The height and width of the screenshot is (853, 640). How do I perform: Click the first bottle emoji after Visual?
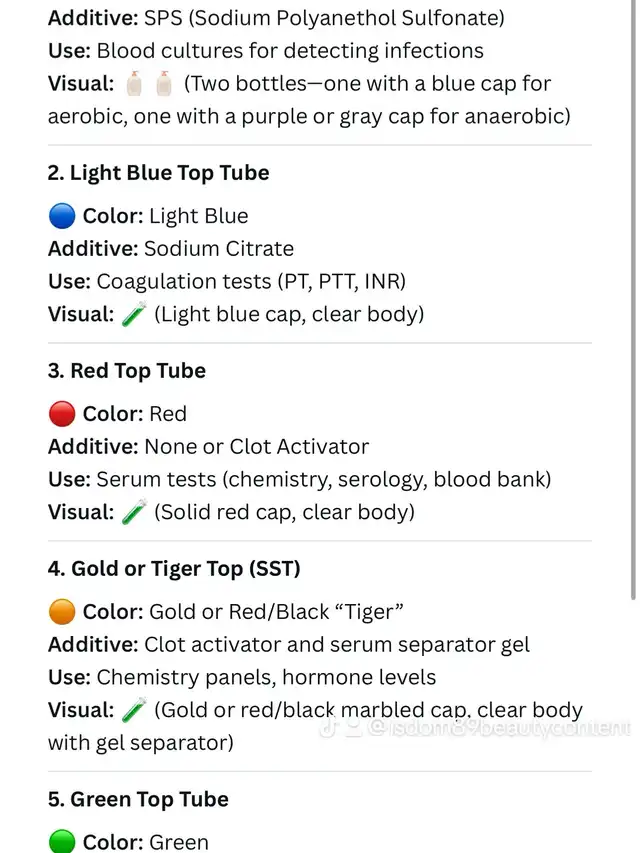point(135,84)
